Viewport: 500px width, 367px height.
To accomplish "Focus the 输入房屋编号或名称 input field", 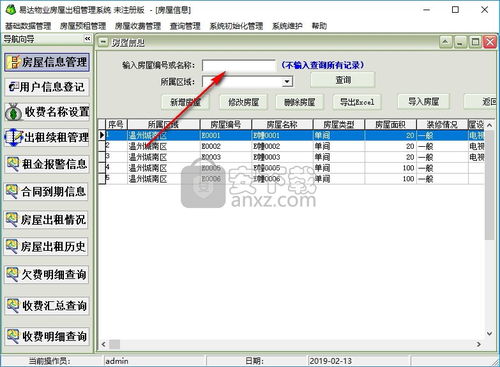I will 239,65.
